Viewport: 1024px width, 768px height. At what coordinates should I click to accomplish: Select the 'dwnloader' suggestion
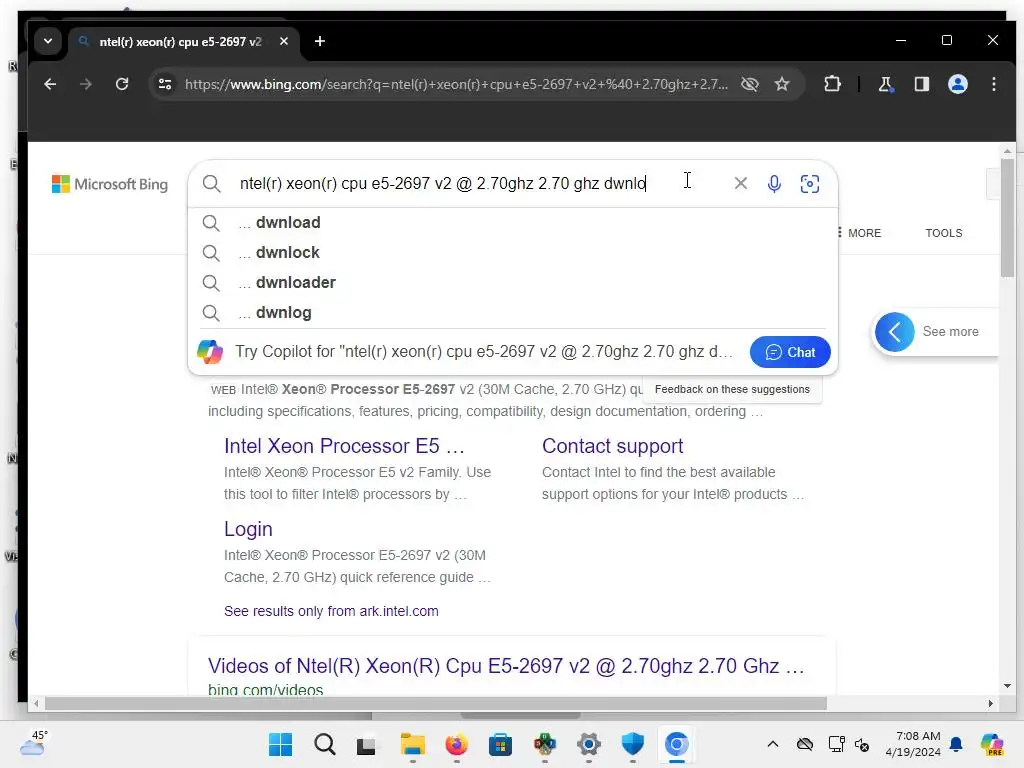[513, 283]
